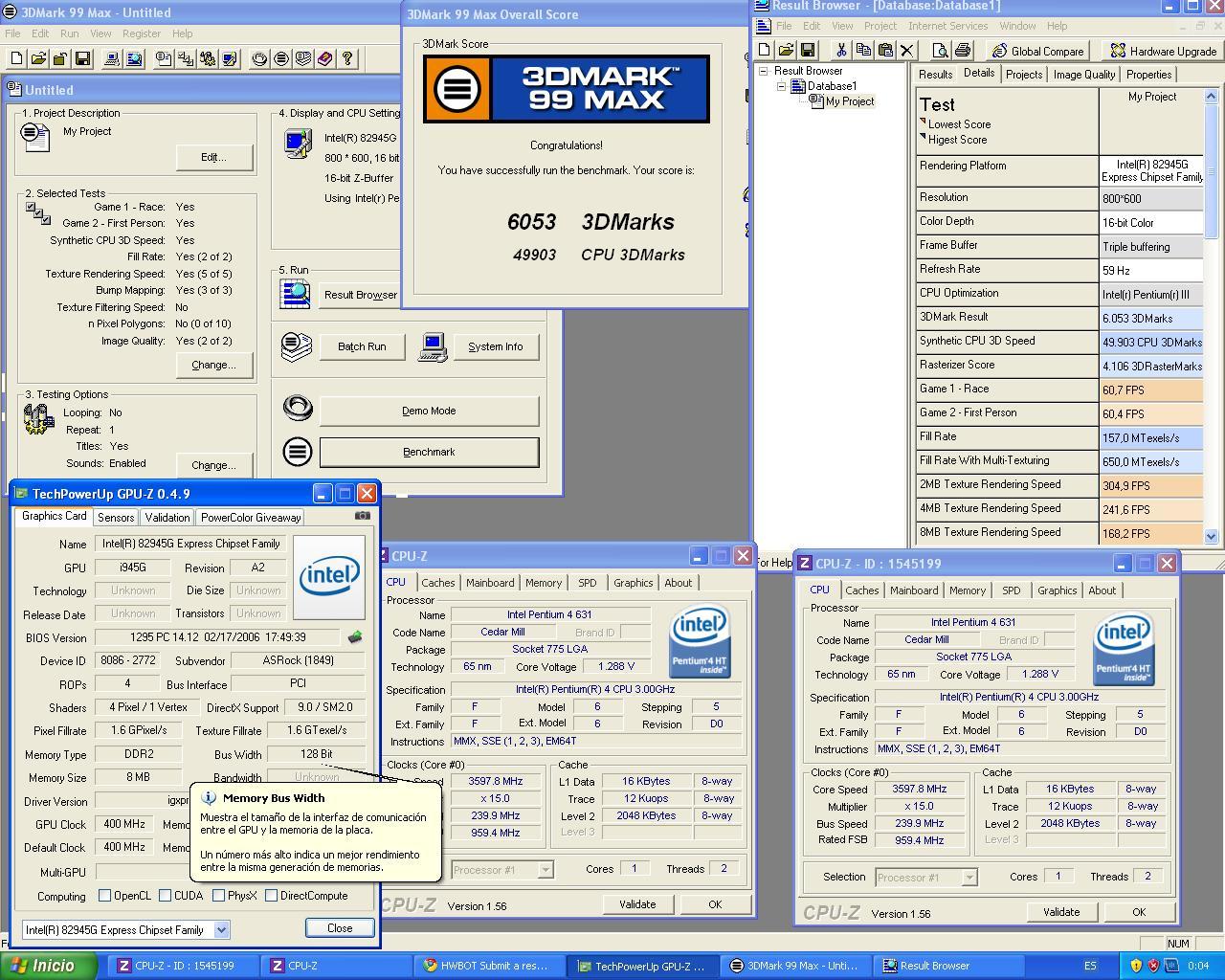1225x980 pixels.
Task: Click Open folder icon in Result Browser toolbar
Action: click(786, 50)
